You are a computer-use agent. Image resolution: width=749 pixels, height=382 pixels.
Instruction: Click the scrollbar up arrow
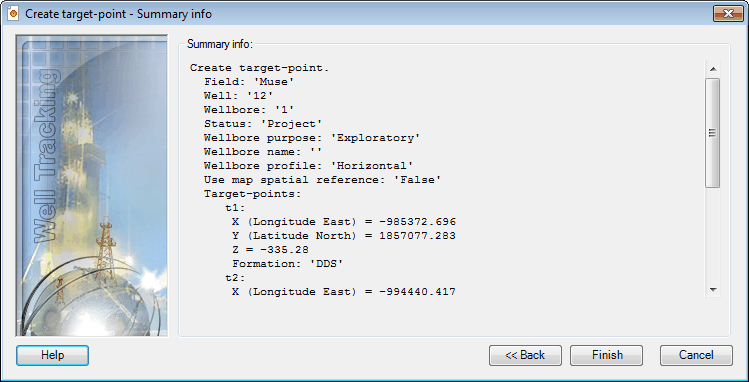click(x=713, y=69)
